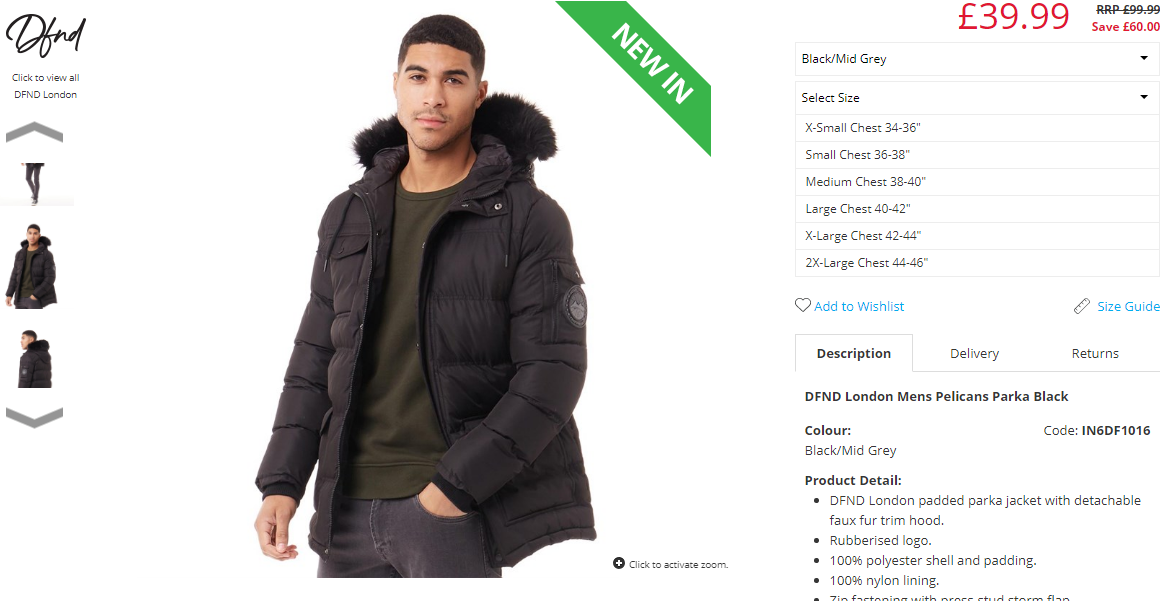View all DFND London link
Screen dimensions: 1161x601
point(46,86)
